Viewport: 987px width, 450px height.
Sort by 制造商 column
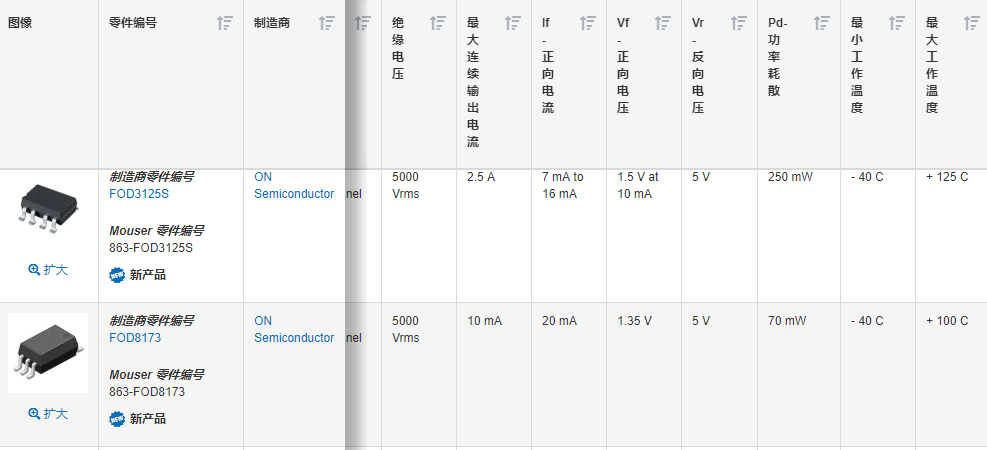[326, 23]
